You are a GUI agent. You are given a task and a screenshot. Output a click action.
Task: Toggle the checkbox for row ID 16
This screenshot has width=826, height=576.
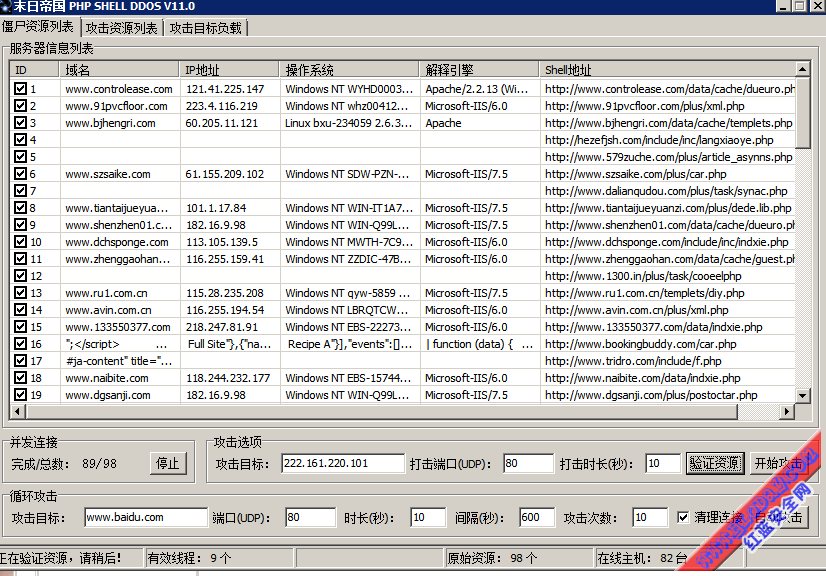click(x=21, y=344)
